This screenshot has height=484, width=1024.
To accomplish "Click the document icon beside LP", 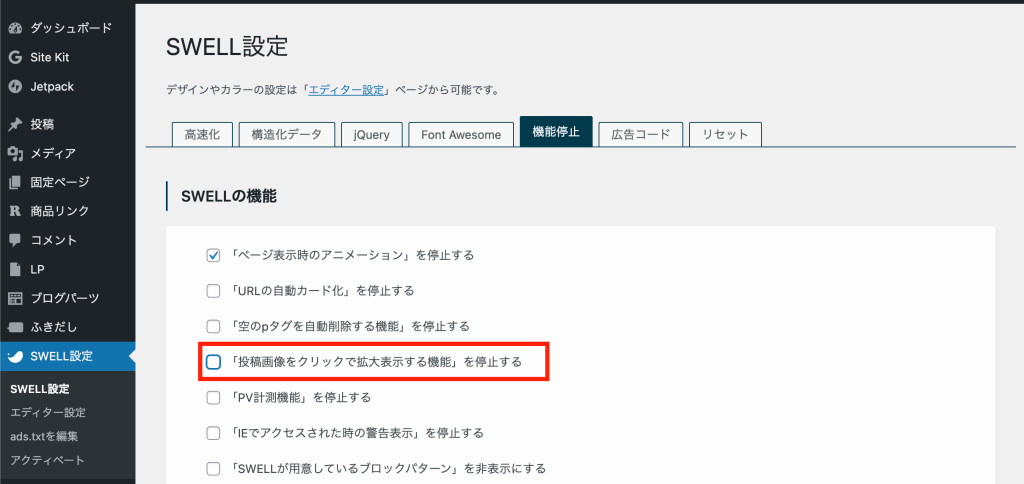I will pos(15,269).
